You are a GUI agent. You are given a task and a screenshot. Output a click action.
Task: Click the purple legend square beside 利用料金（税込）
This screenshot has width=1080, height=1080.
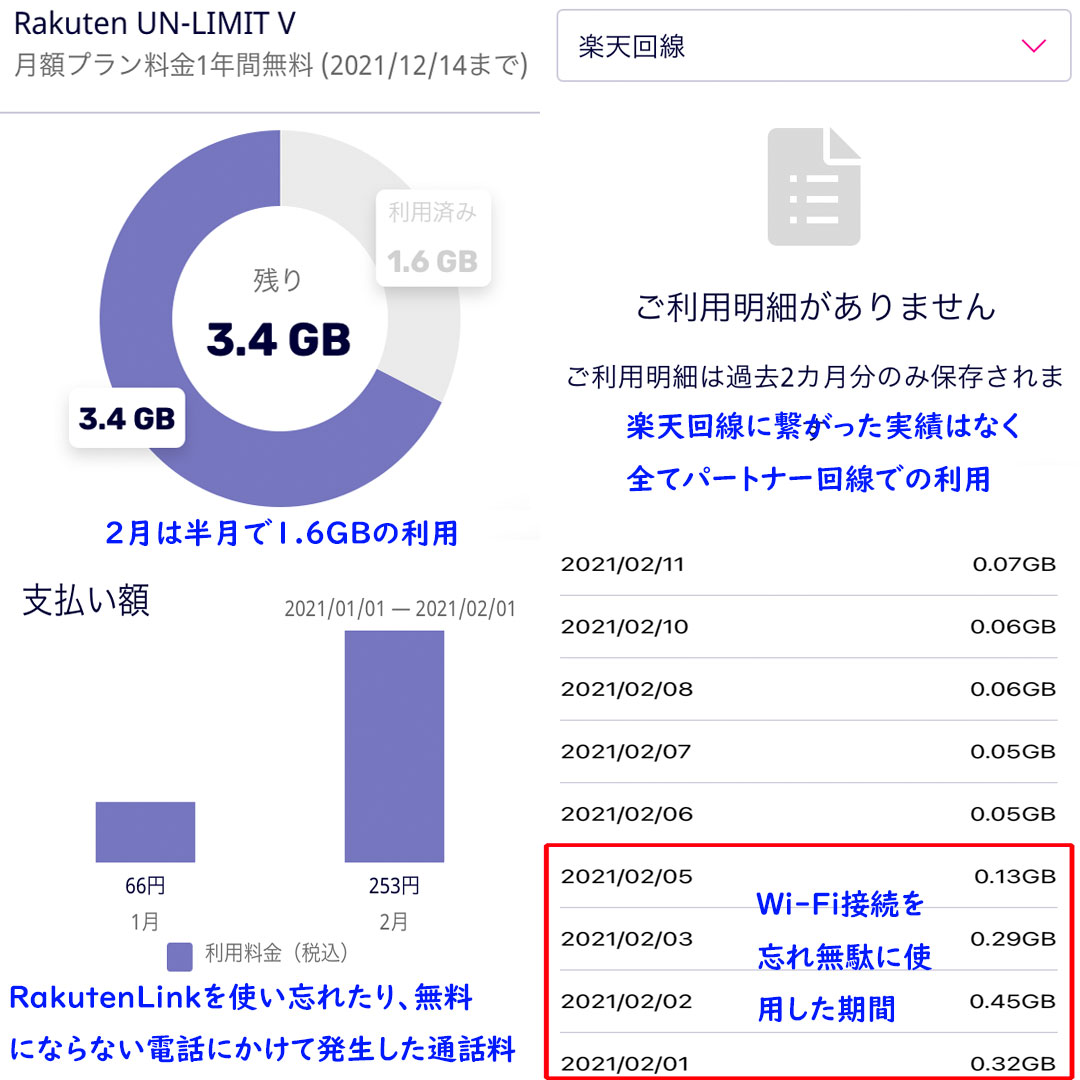tap(180, 957)
